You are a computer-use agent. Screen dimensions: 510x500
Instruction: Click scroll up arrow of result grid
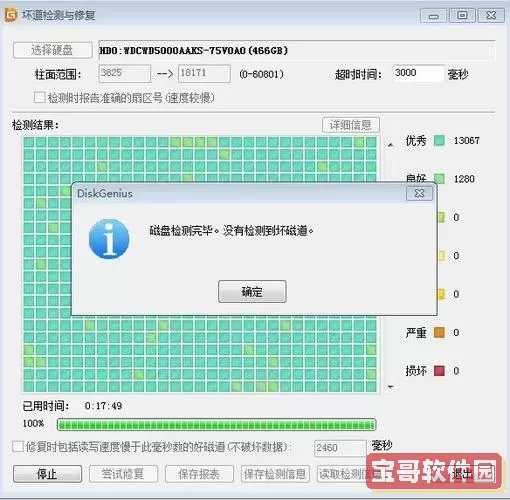[390, 145]
